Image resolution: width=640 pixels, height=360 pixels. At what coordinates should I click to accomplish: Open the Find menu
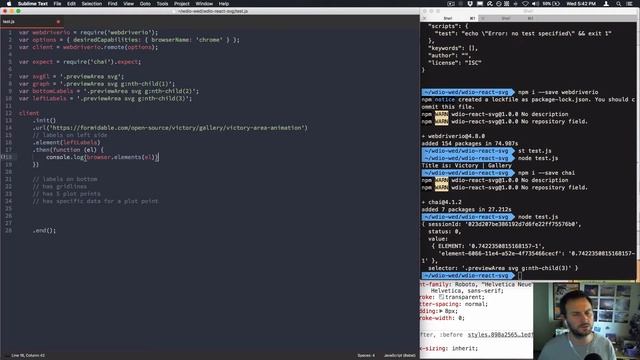point(112,4)
